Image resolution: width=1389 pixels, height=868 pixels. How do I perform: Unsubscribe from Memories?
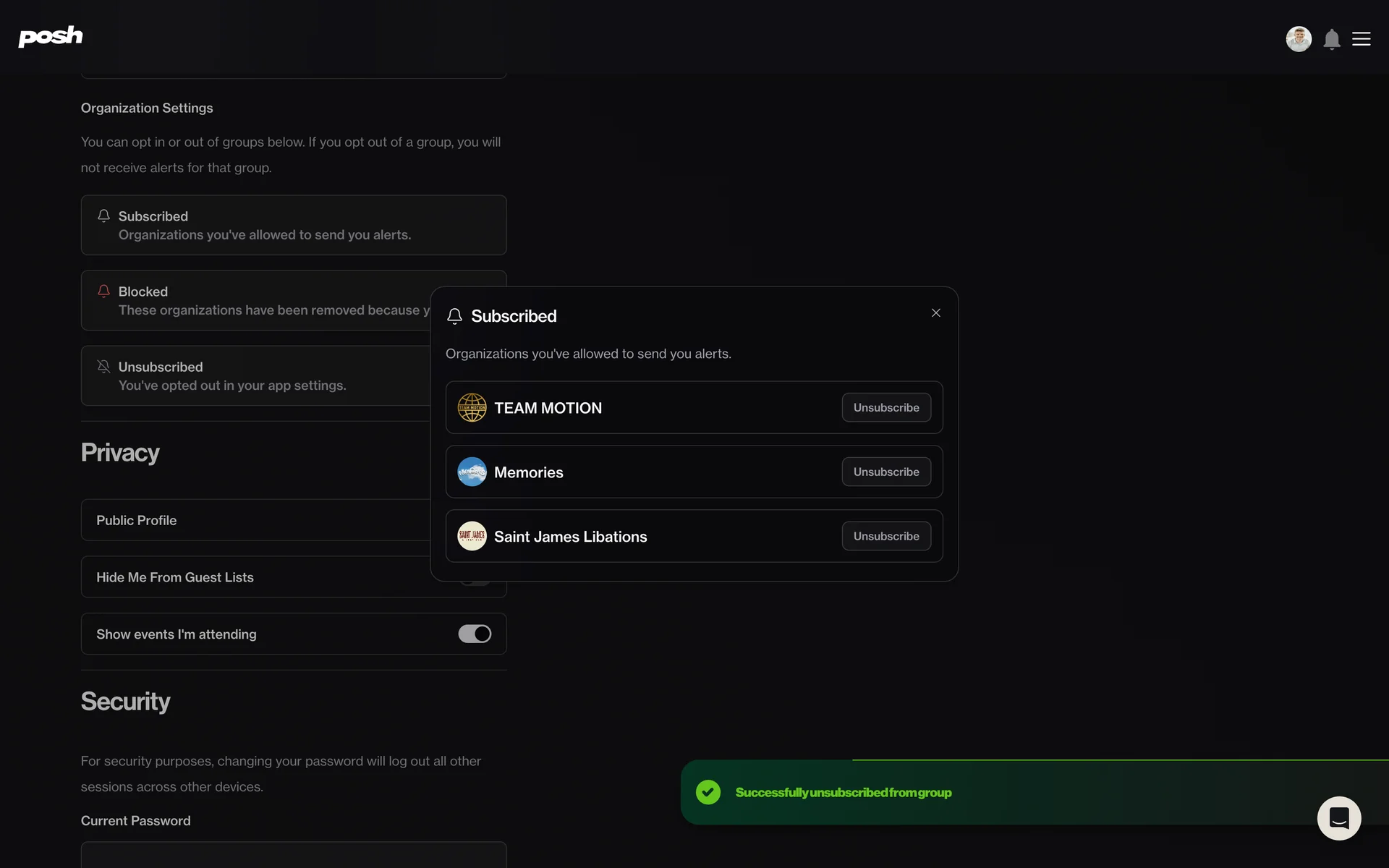885,472
